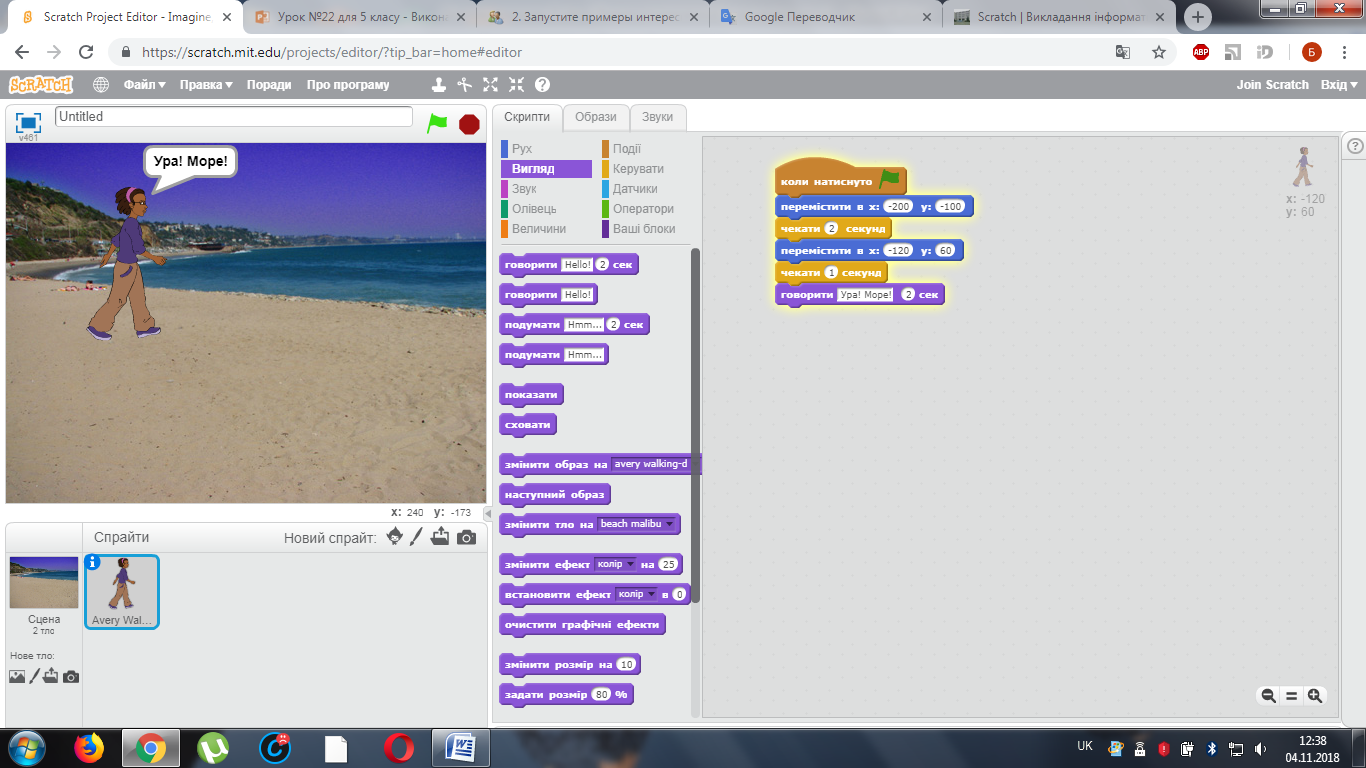Viewport: 1366px width, 768px height.
Task: Switch to the Образи tab
Action: coord(596,117)
